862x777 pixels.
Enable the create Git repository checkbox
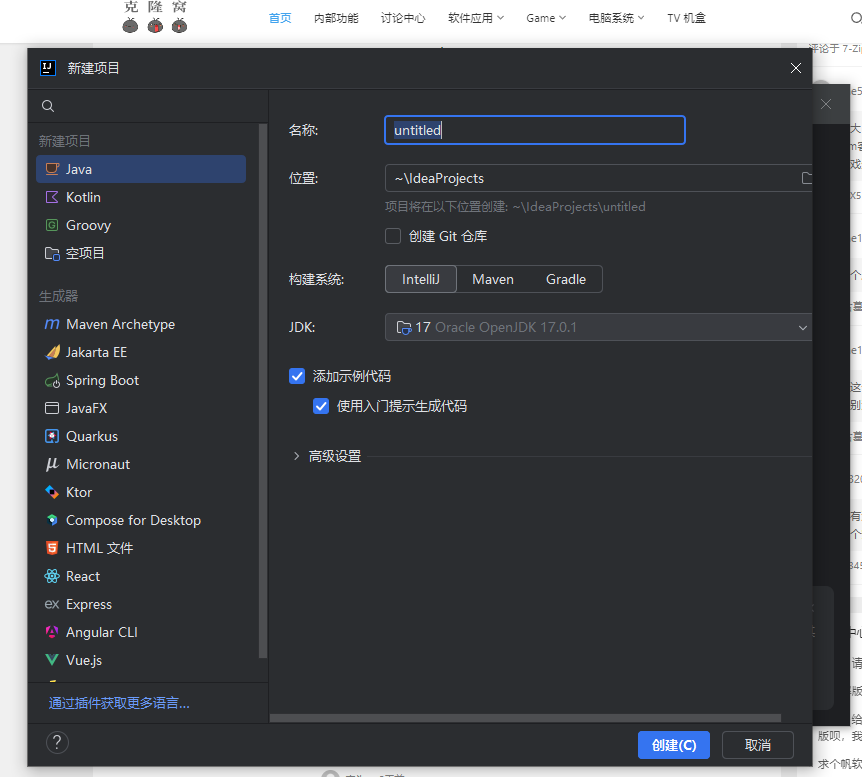click(393, 236)
